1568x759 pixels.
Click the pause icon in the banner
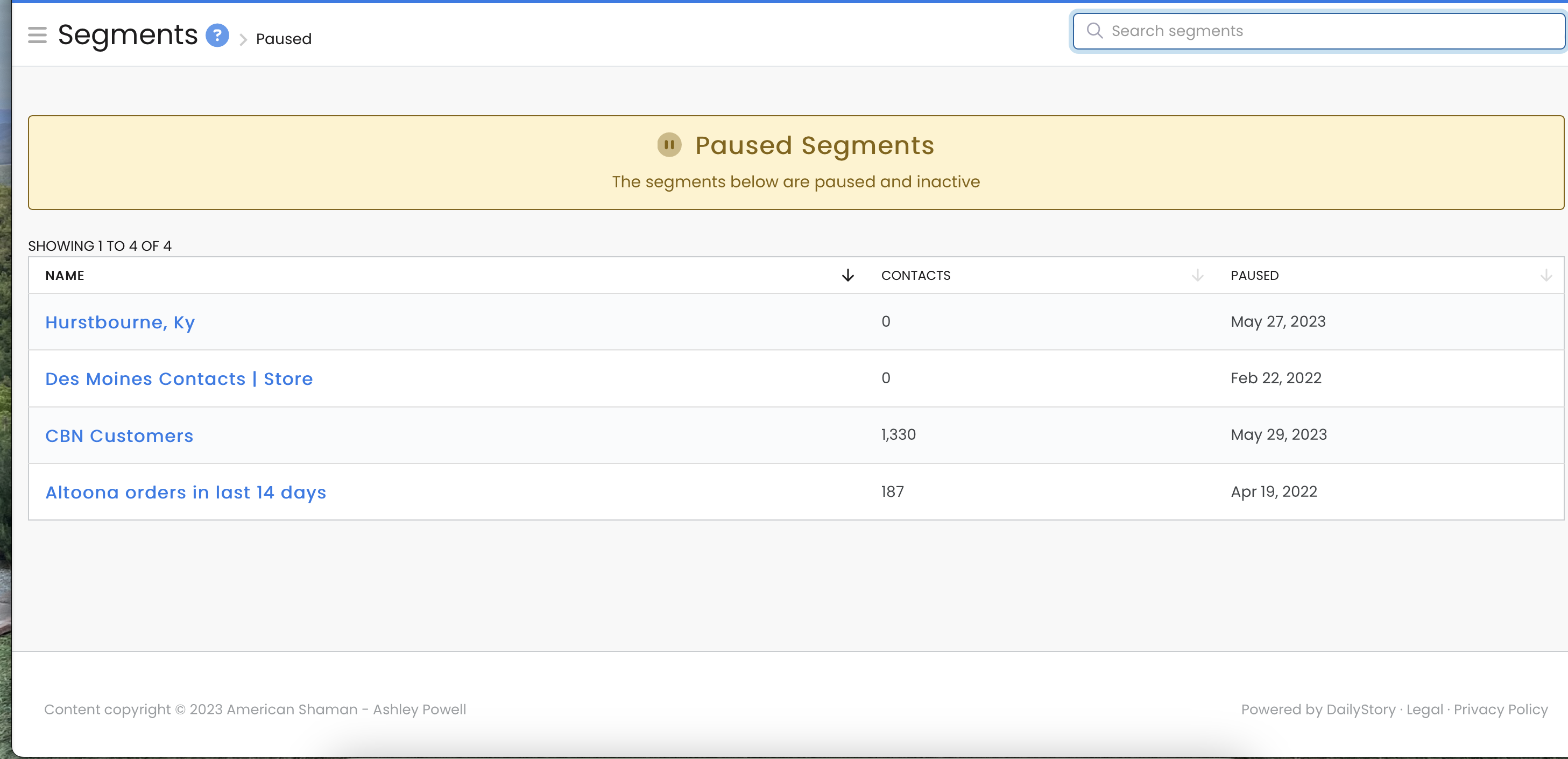669,145
